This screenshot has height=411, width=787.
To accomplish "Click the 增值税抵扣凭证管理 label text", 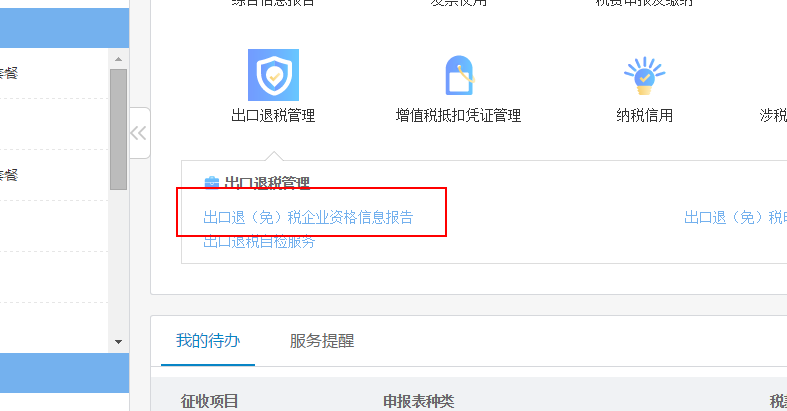I will click(458, 115).
